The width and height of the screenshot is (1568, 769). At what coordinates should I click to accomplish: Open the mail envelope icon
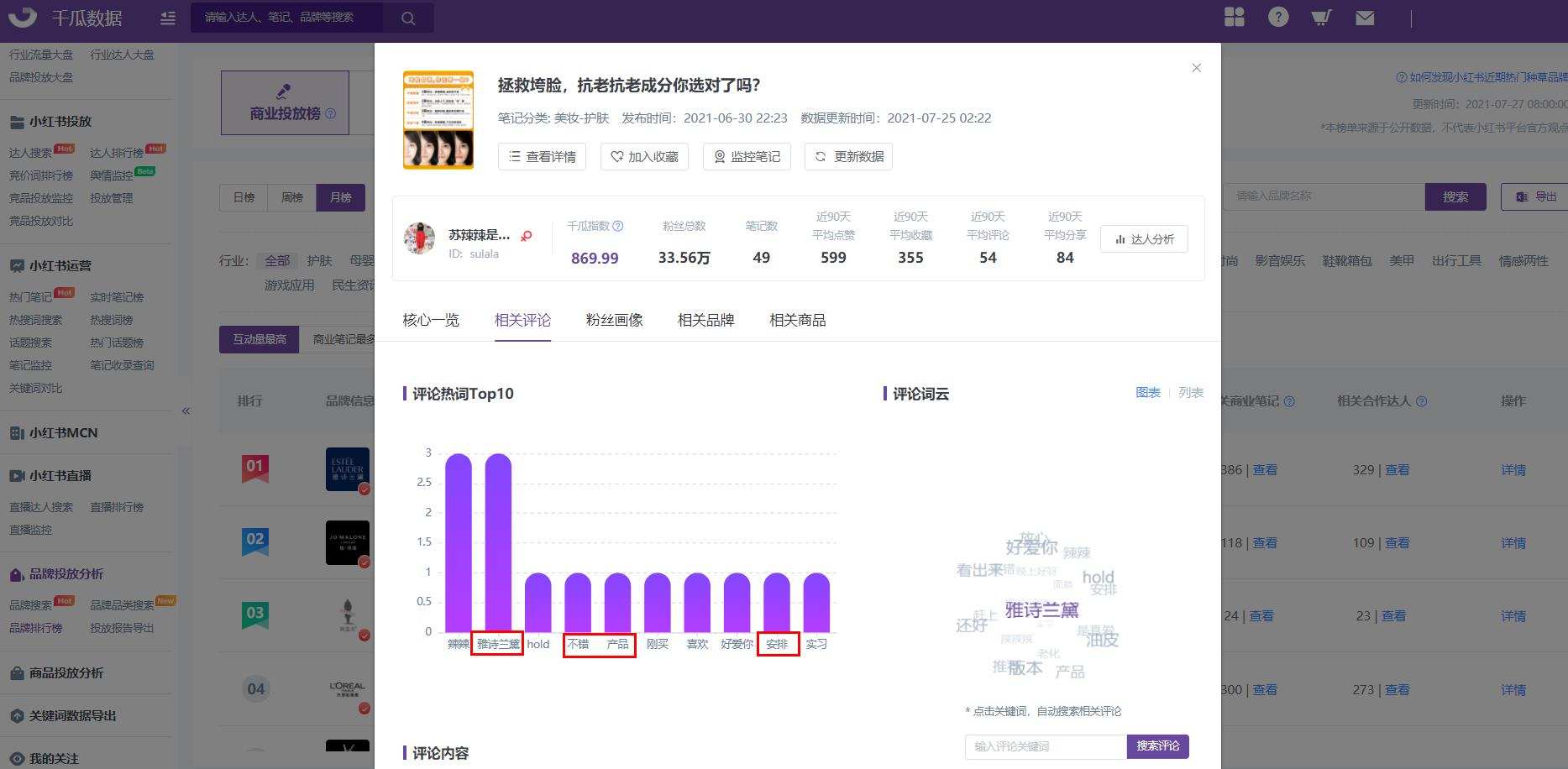point(1365,17)
